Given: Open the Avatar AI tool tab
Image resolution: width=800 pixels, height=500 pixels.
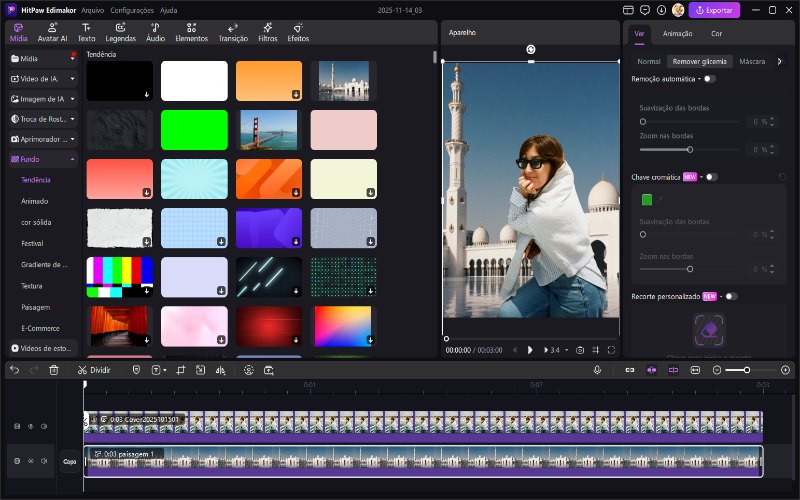Looking at the screenshot, I should (52, 33).
